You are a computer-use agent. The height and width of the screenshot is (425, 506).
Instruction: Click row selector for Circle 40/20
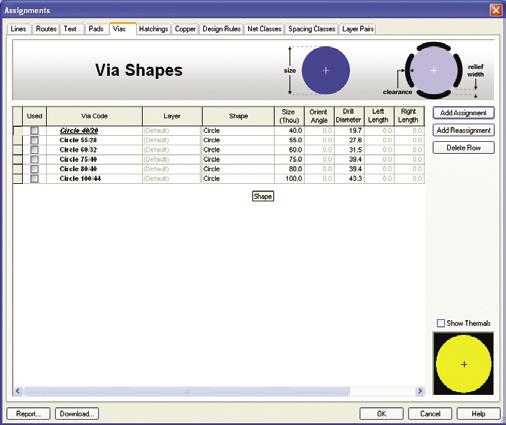click(x=18, y=131)
